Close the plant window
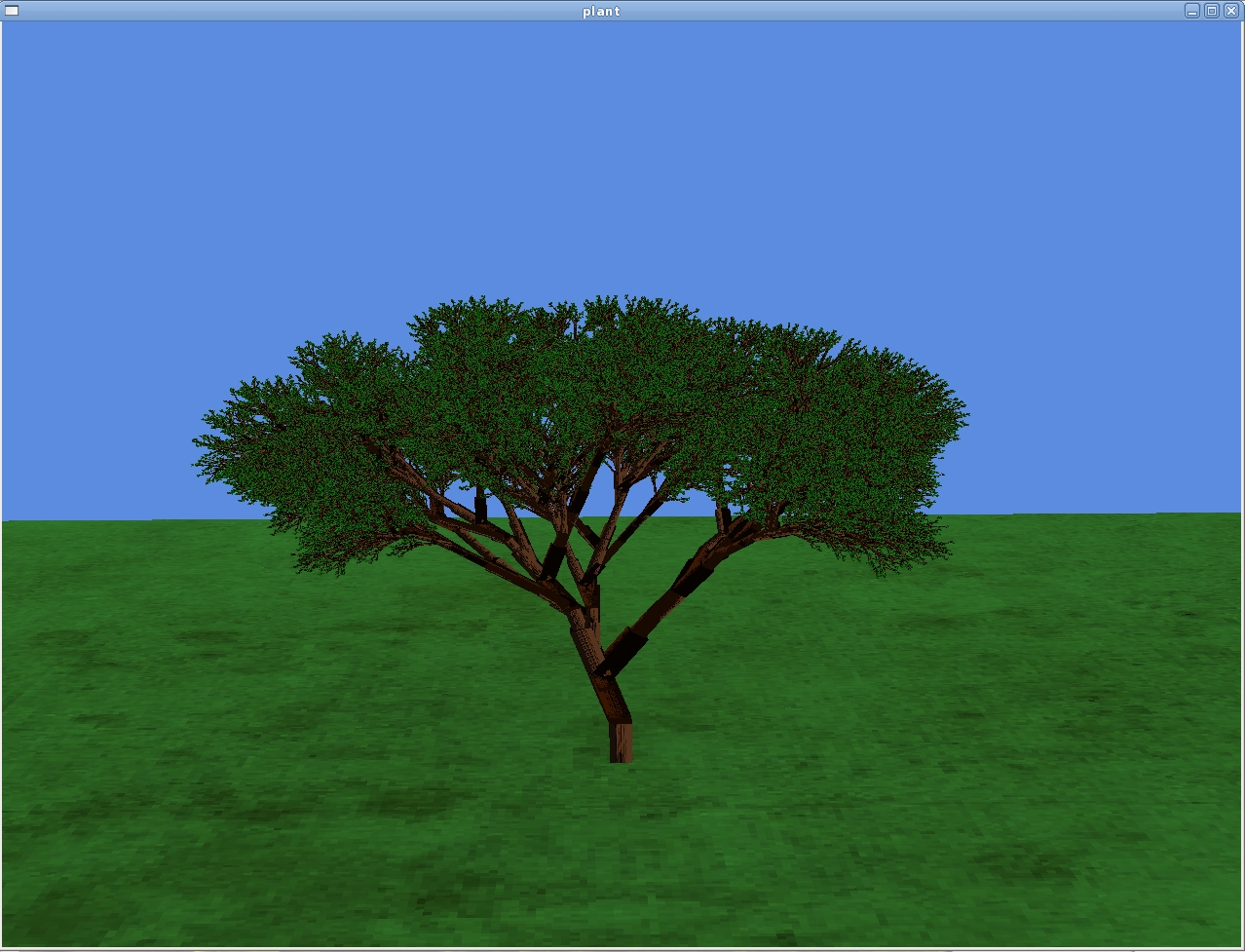 (x=1230, y=11)
